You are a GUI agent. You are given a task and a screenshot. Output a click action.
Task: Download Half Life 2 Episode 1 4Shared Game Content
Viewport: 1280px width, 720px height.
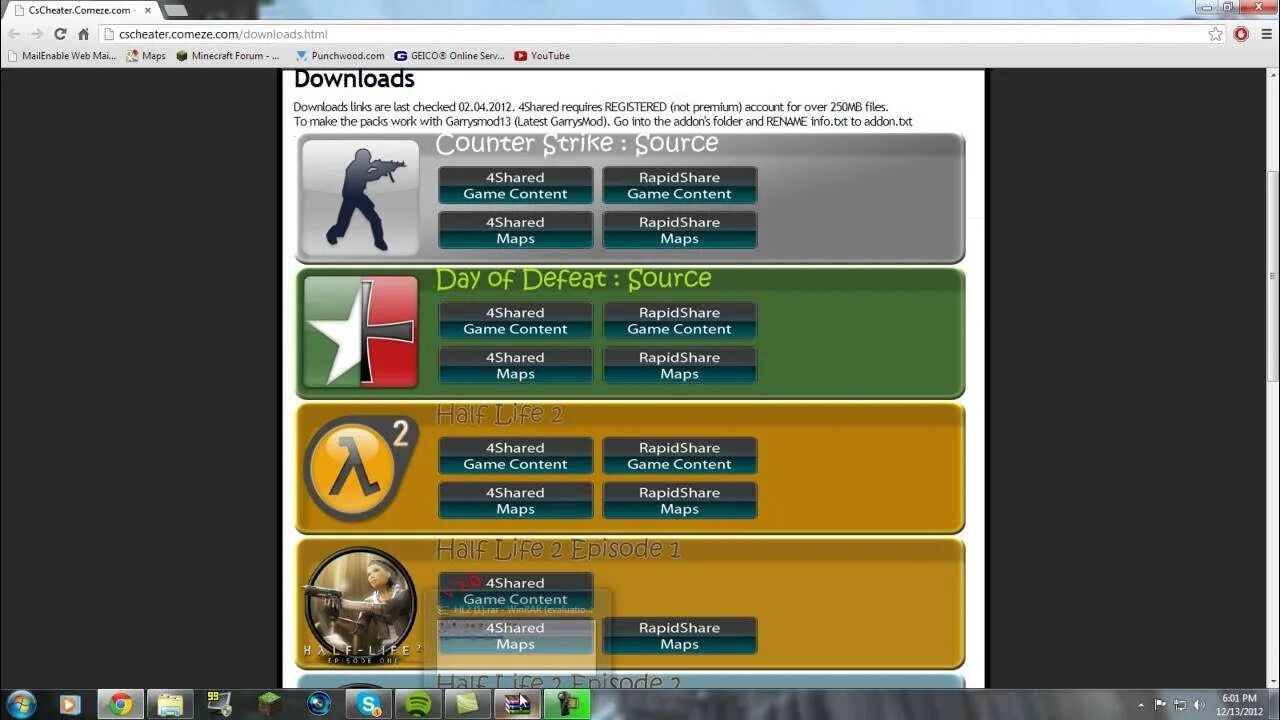[x=515, y=591]
